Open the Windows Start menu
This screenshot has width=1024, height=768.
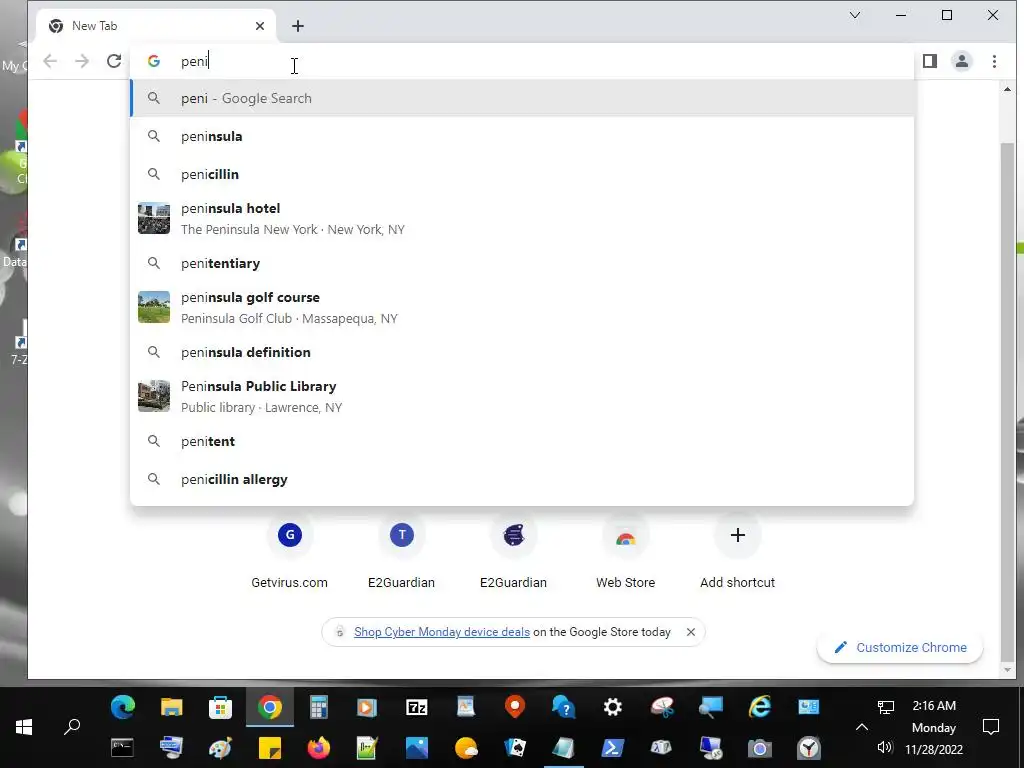click(x=24, y=727)
